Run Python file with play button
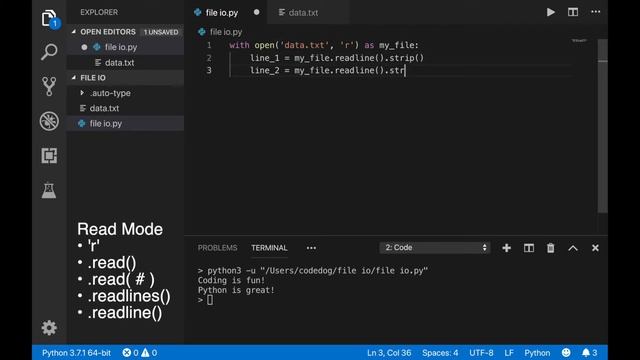The width and height of the screenshot is (640, 360). pos(551,12)
